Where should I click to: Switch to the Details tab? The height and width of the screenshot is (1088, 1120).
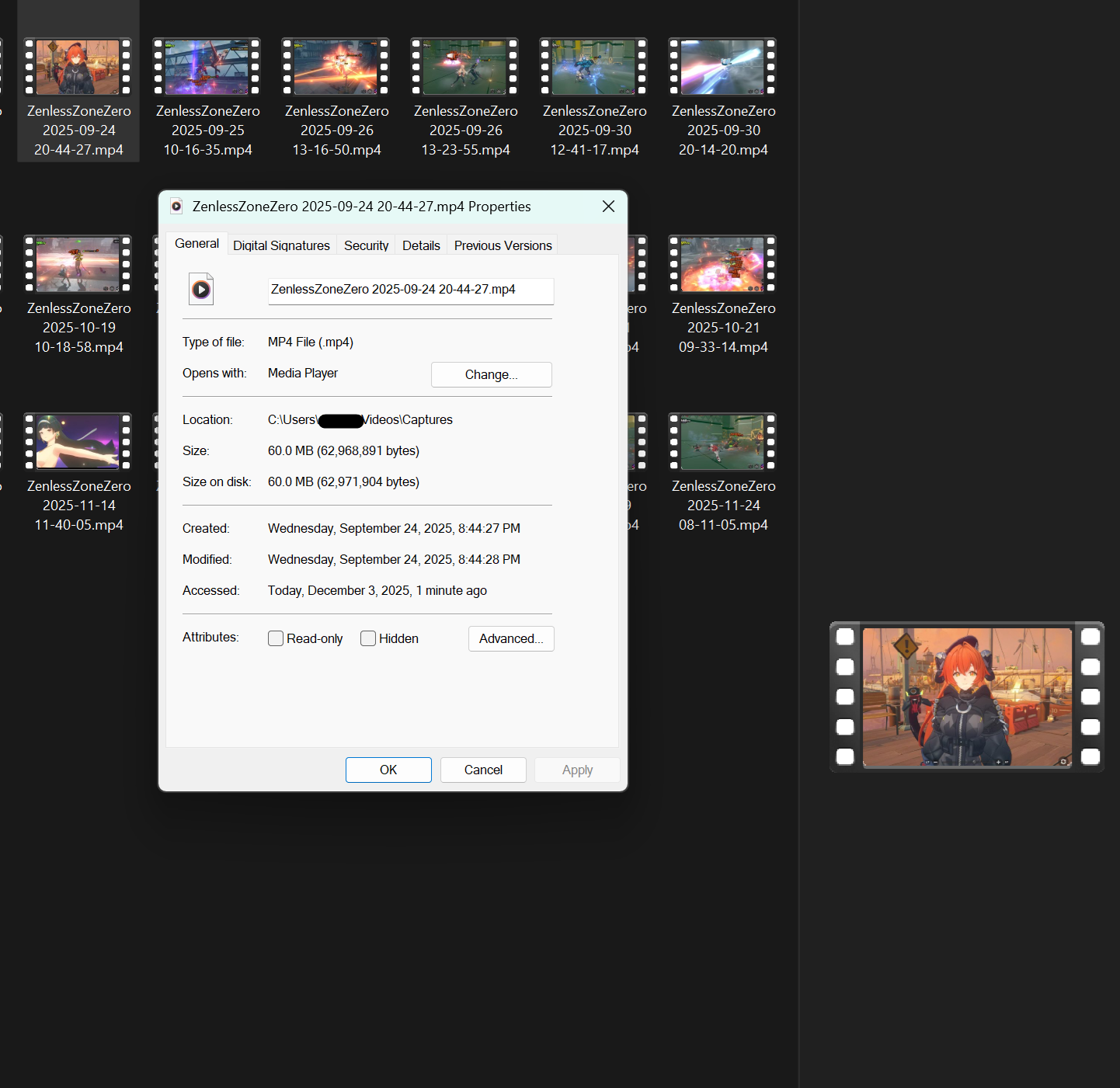pyautogui.click(x=421, y=245)
